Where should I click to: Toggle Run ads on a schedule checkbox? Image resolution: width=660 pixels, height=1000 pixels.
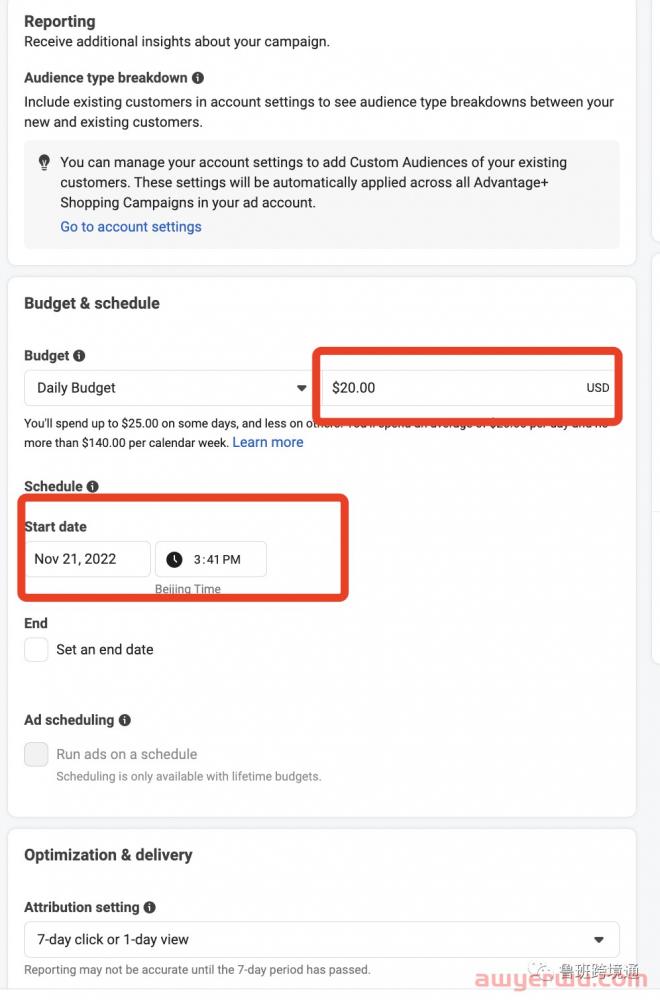(36, 754)
